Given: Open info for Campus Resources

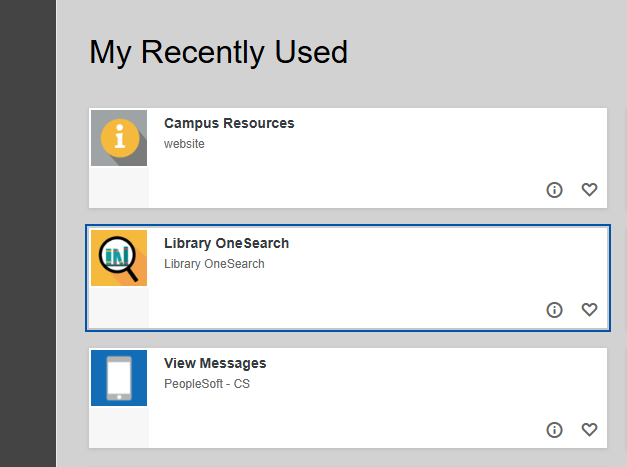Looking at the screenshot, I should 555,190.
